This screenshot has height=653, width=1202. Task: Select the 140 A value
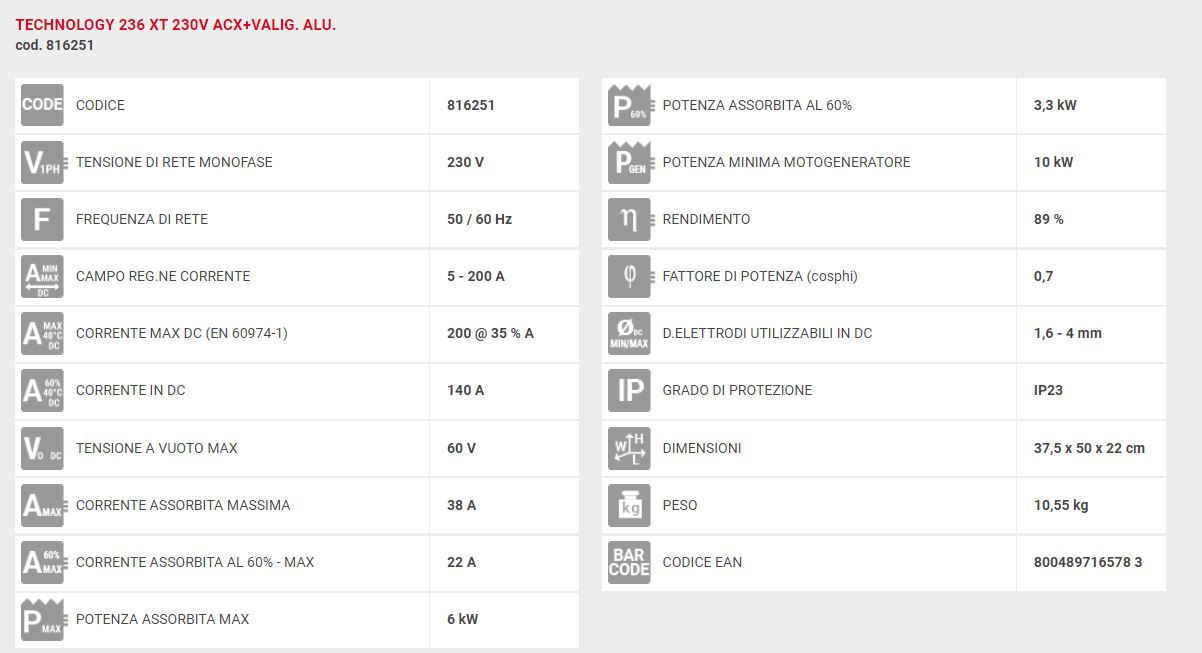[x=465, y=390]
